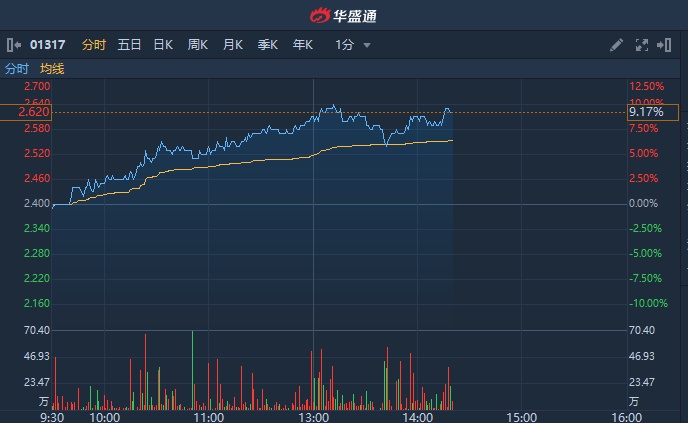Click the 0.00% baseline label
Image resolution: width=688 pixels, height=423 pixels.
point(643,204)
